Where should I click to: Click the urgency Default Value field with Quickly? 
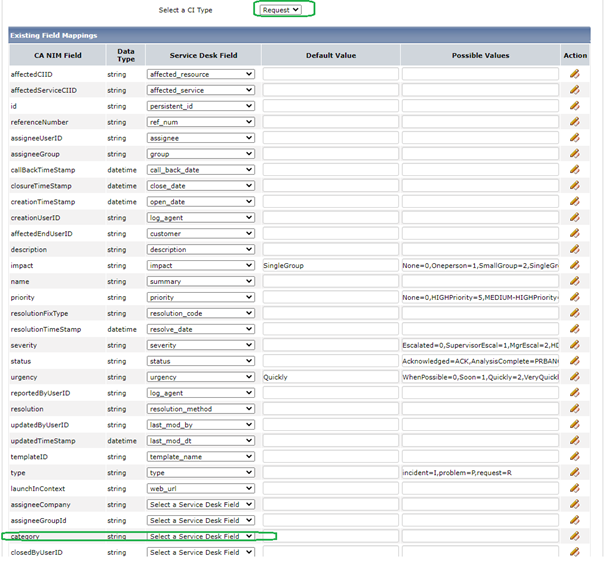(330, 377)
